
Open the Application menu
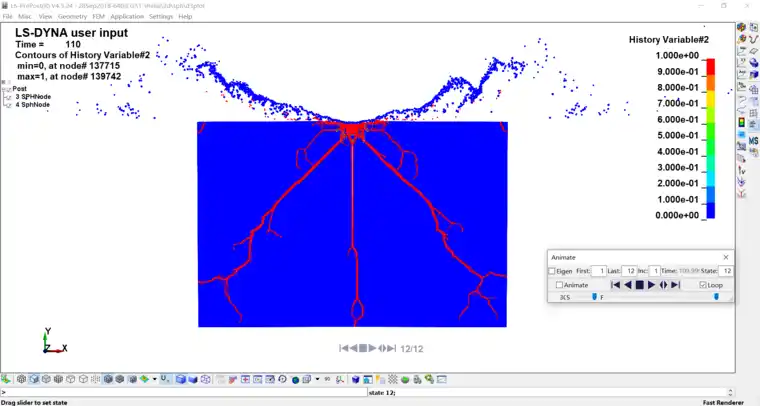(x=127, y=16)
